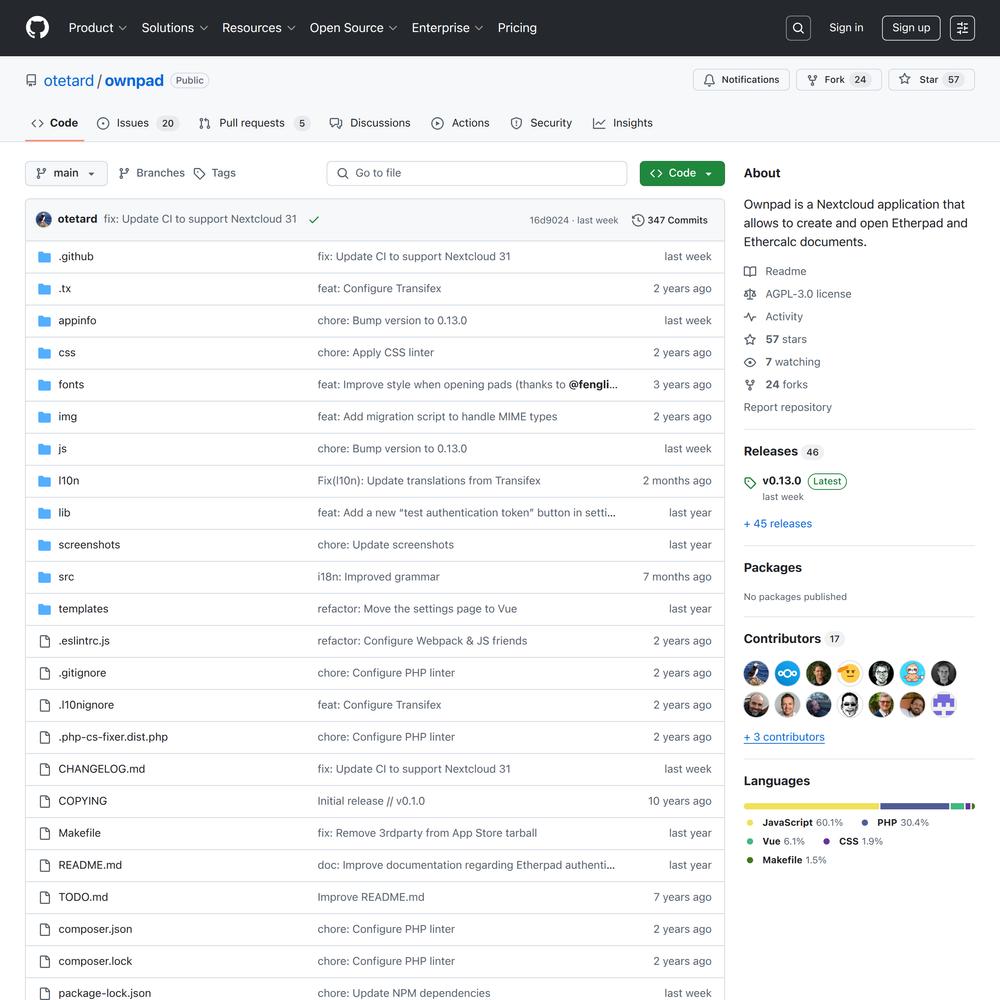This screenshot has height=1000, width=1000.
Task: Click the v0.13.0 release tag icon
Action: 750,482
